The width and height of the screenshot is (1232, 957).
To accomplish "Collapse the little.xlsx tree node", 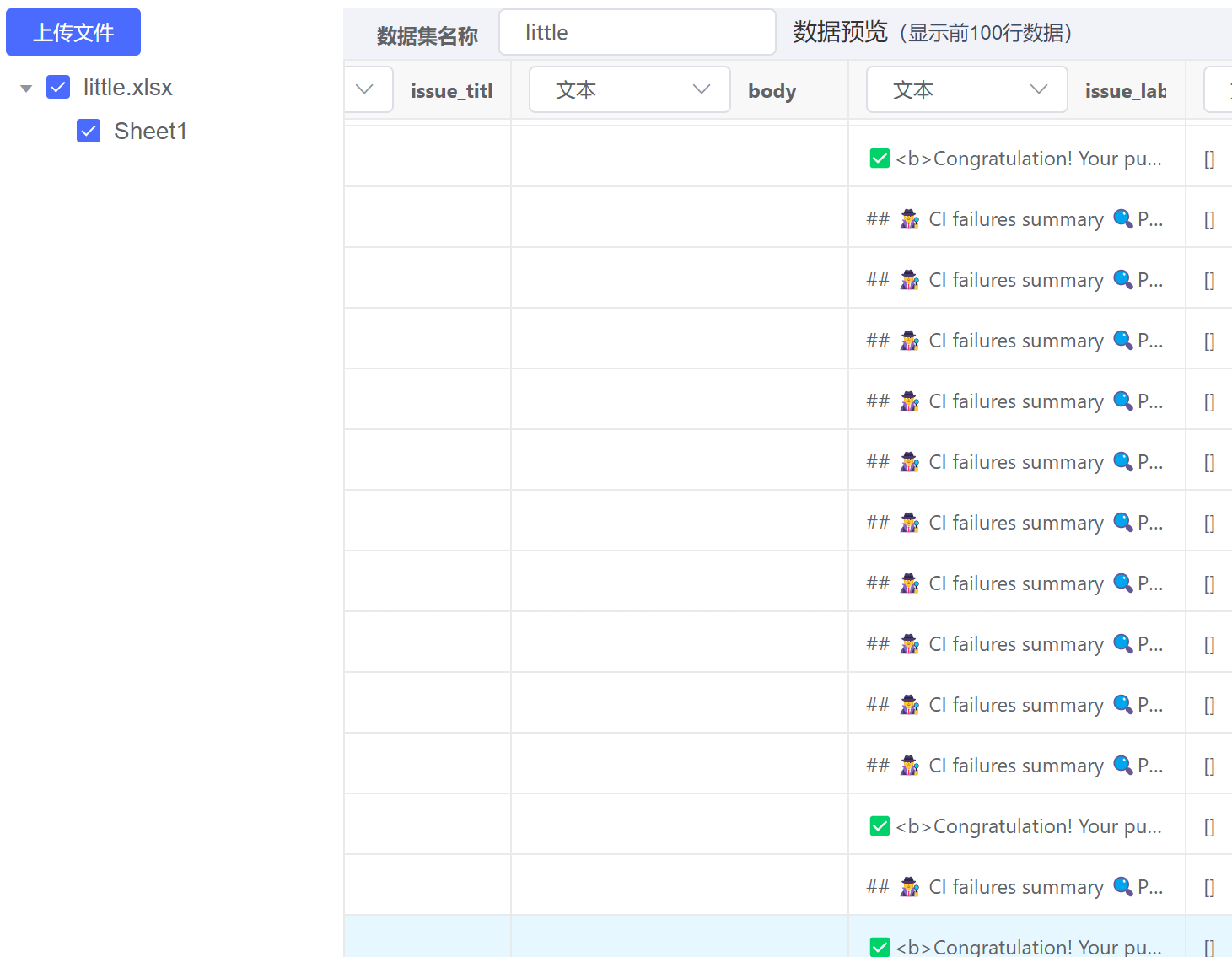I will (25, 87).
